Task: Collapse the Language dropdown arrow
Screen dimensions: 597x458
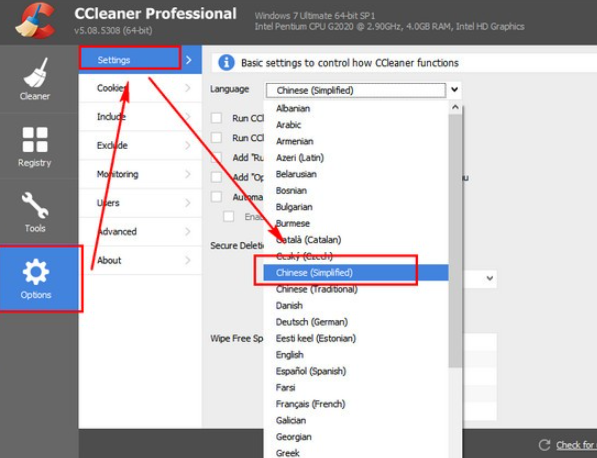Action: pyautogui.click(x=454, y=90)
